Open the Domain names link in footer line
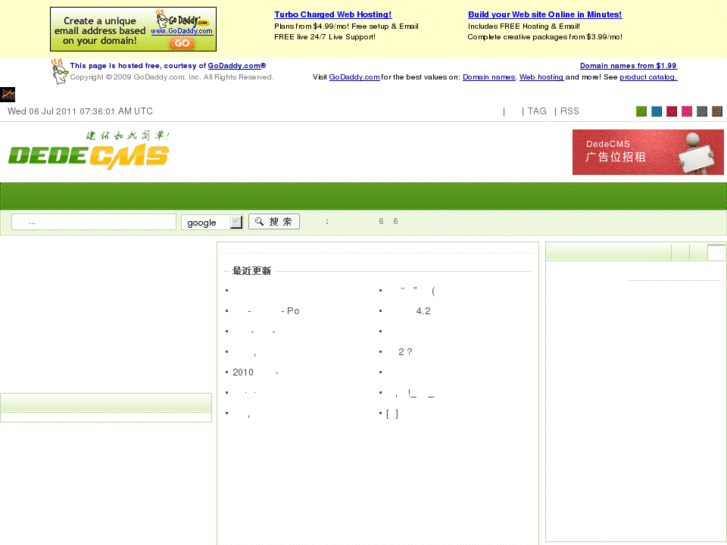 [489, 77]
